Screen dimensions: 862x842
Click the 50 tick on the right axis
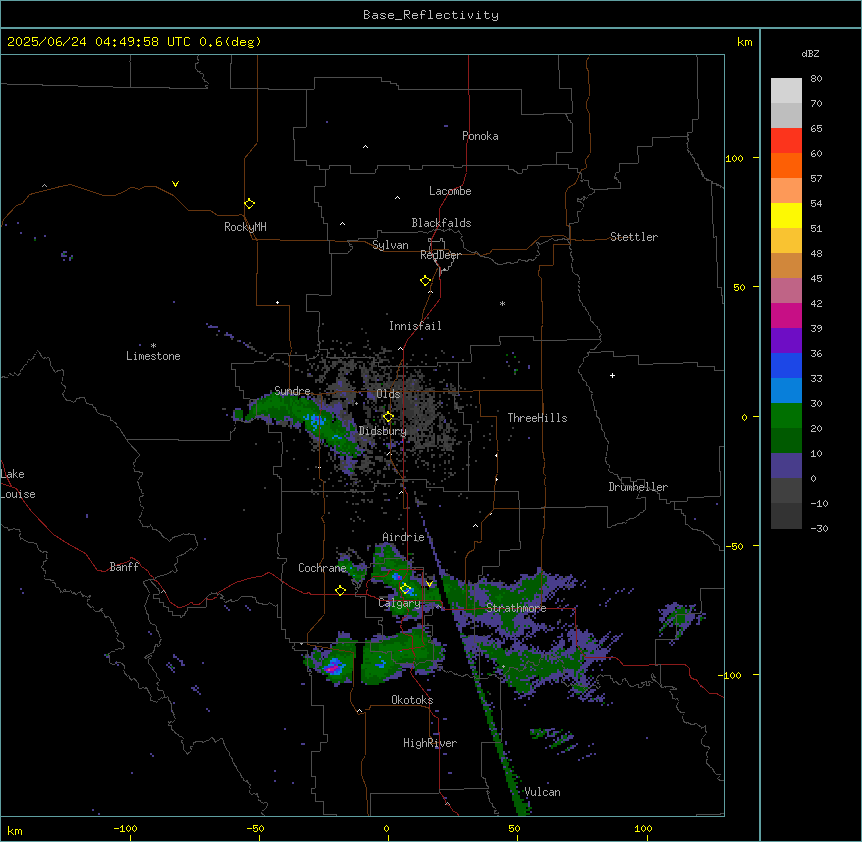(x=739, y=287)
